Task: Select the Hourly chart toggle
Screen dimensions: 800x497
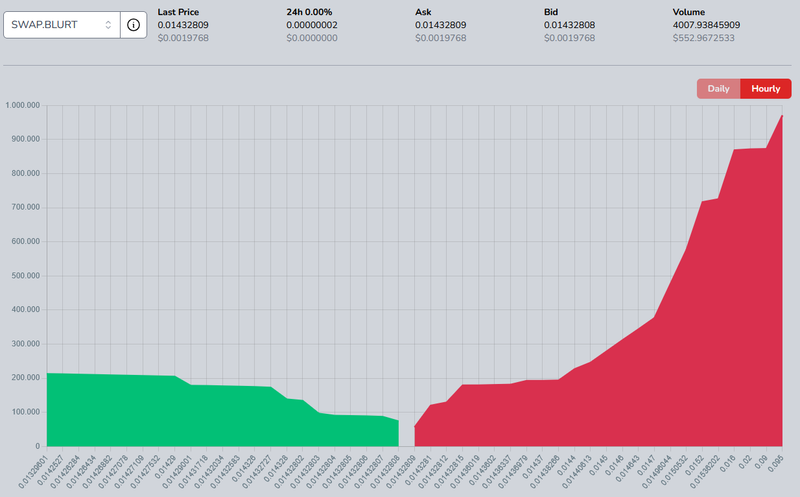Action: [765, 89]
